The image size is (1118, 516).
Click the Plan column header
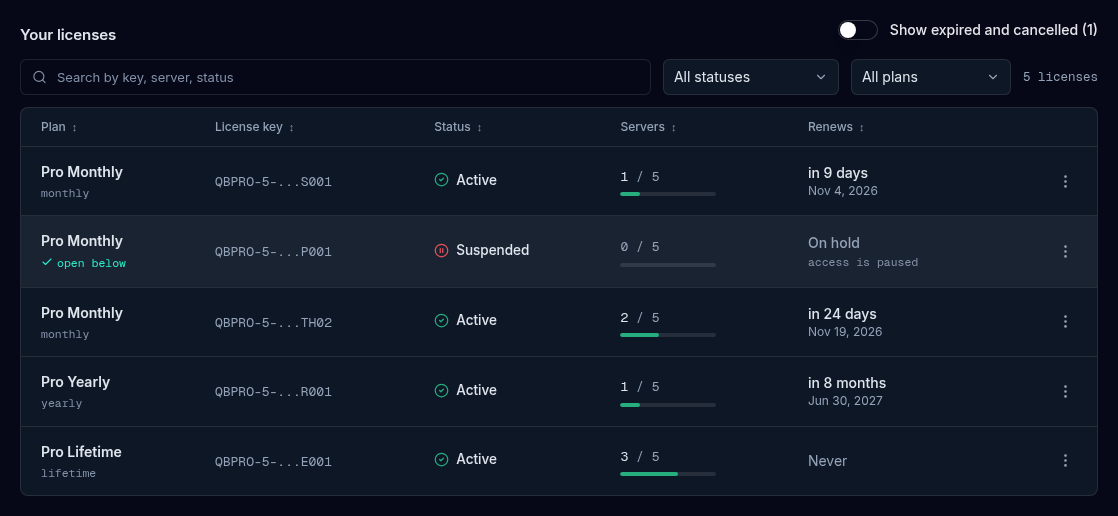[58, 127]
